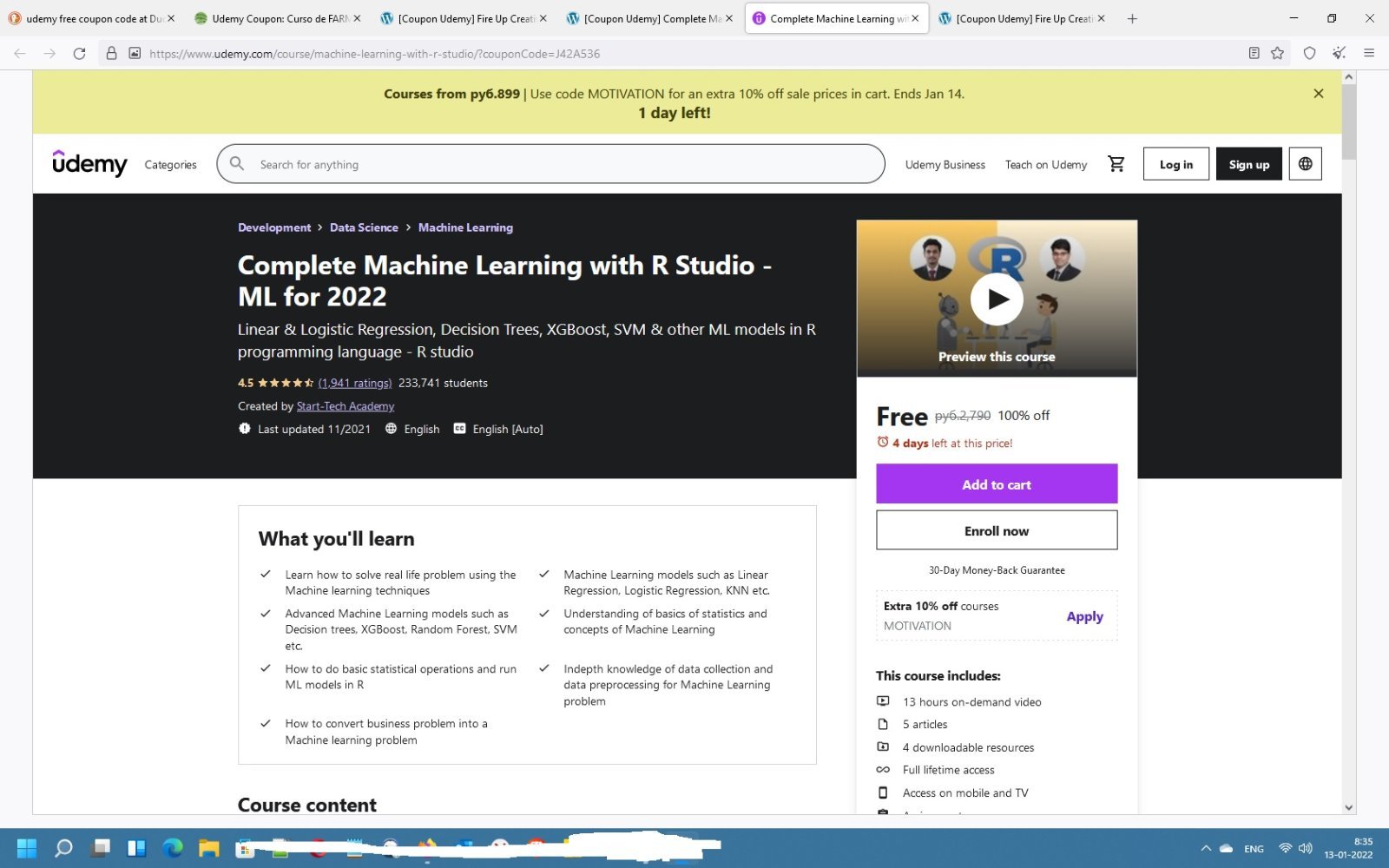Image resolution: width=1389 pixels, height=868 pixels.
Task: Open File Explorer from taskbar
Action: [x=209, y=848]
